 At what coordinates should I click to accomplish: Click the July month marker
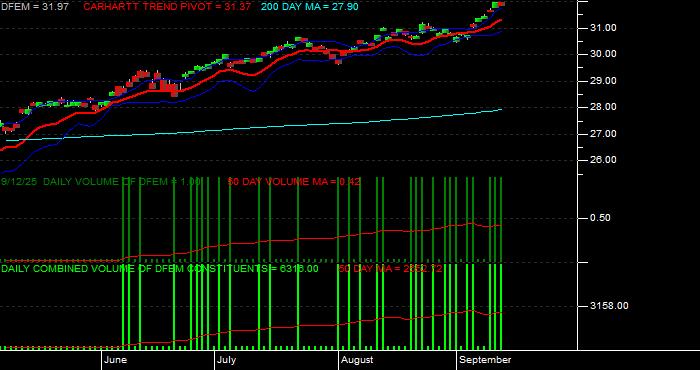[226, 360]
